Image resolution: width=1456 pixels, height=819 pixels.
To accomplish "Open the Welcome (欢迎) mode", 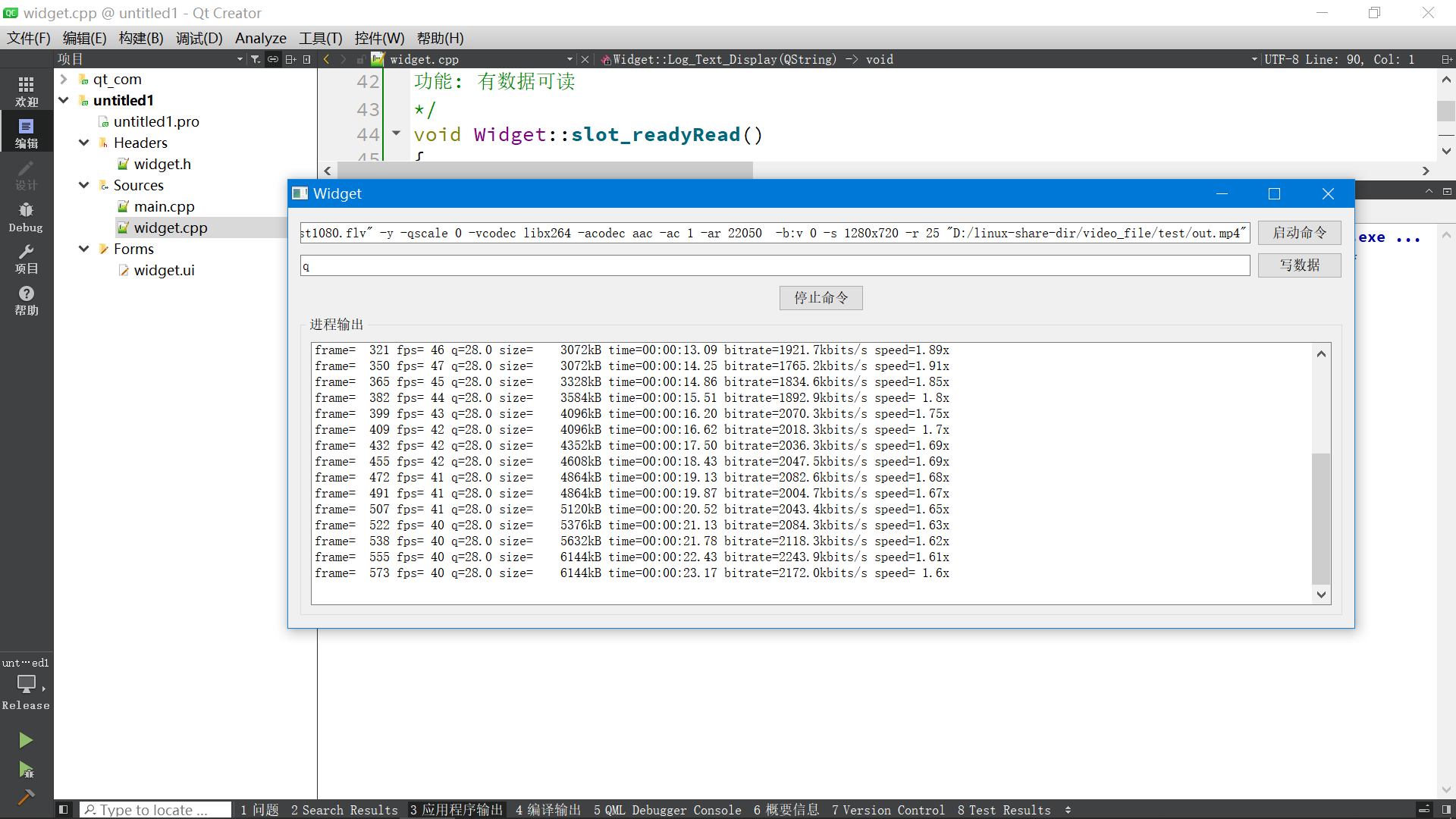I will pyautogui.click(x=26, y=91).
